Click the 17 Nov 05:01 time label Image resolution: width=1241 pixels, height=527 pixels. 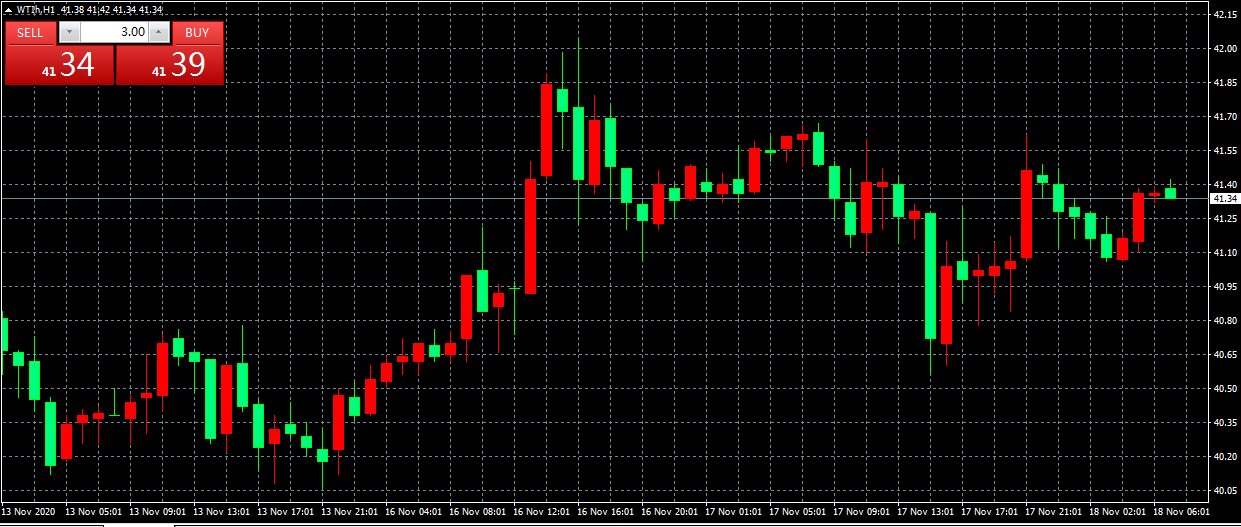(799, 511)
